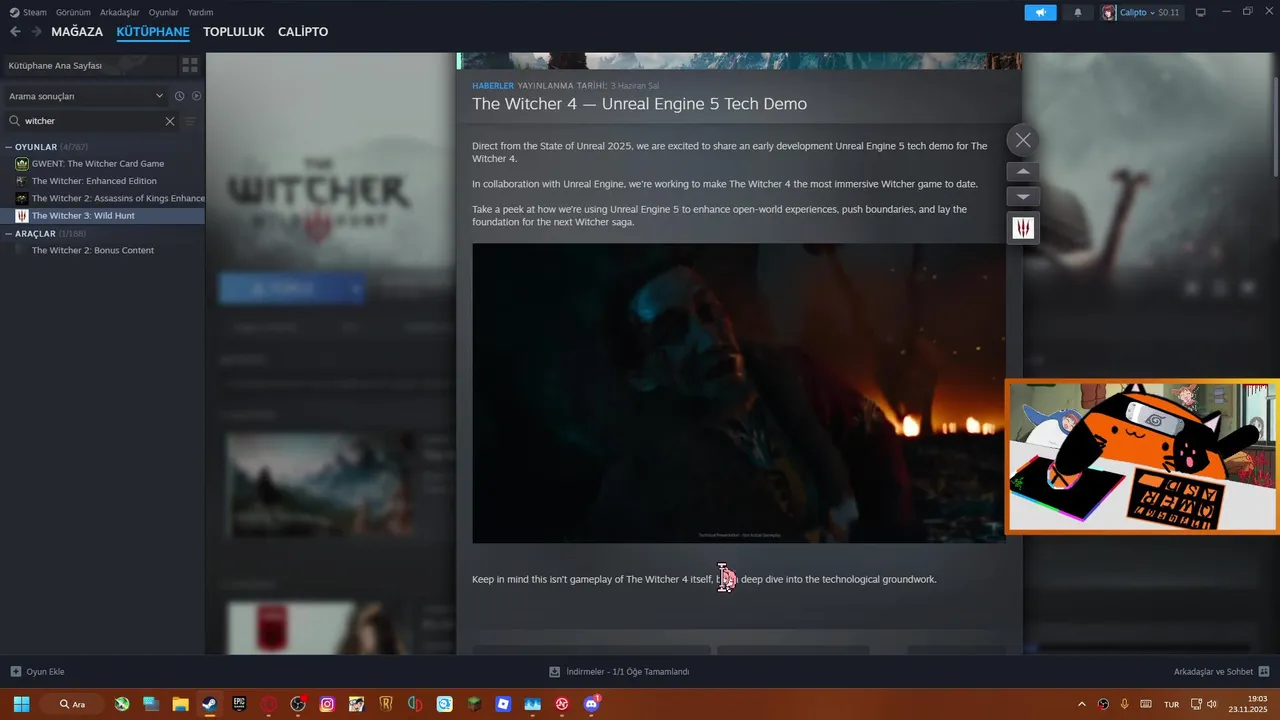1280x720 pixels.
Task: Click the Steam icon in the taskbar
Action: [x=210, y=704]
